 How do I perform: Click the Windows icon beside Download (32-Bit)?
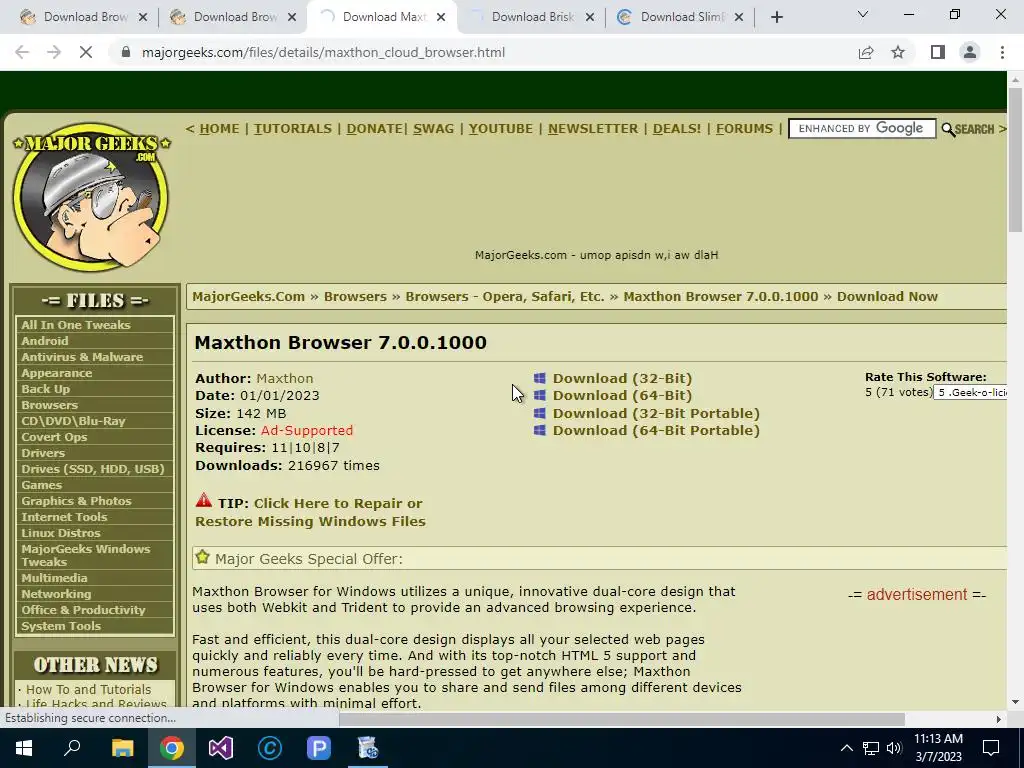[x=539, y=378]
